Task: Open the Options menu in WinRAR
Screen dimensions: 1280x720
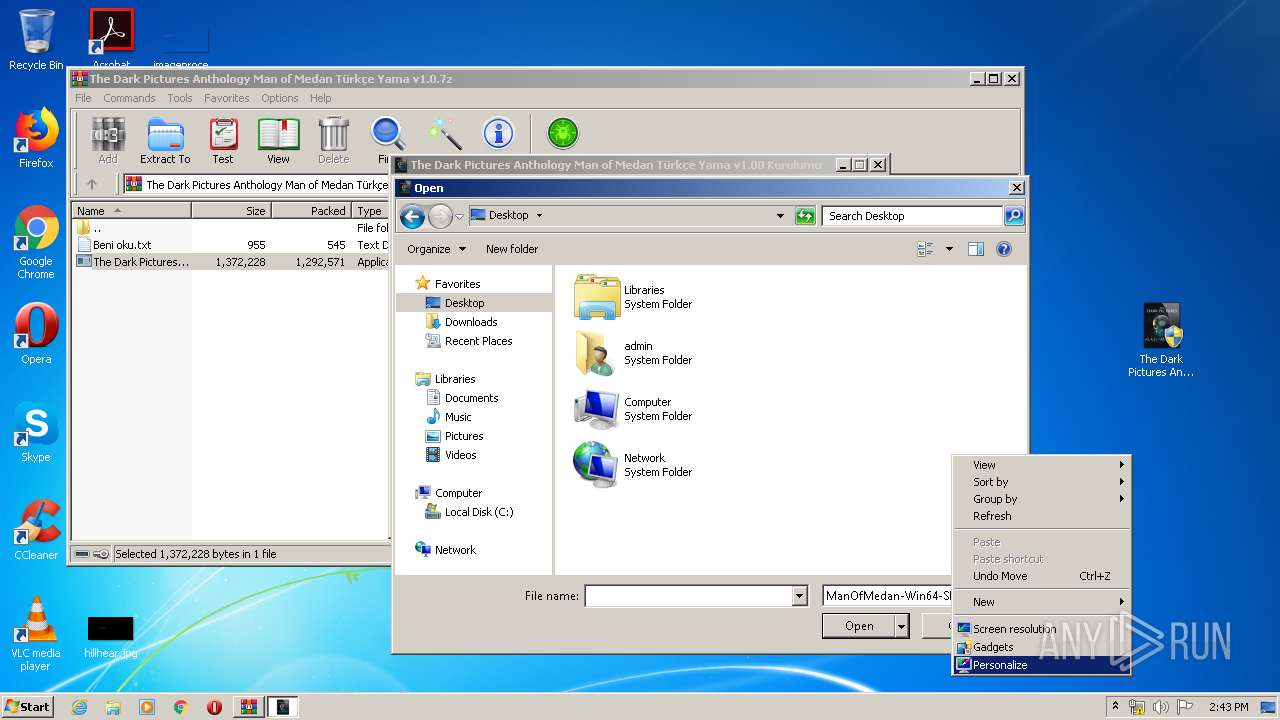Action: 279,98
